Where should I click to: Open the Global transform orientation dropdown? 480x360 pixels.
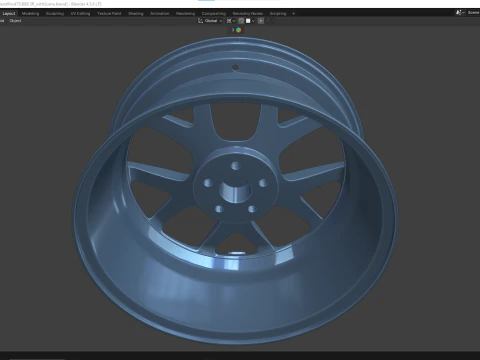tap(210, 21)
